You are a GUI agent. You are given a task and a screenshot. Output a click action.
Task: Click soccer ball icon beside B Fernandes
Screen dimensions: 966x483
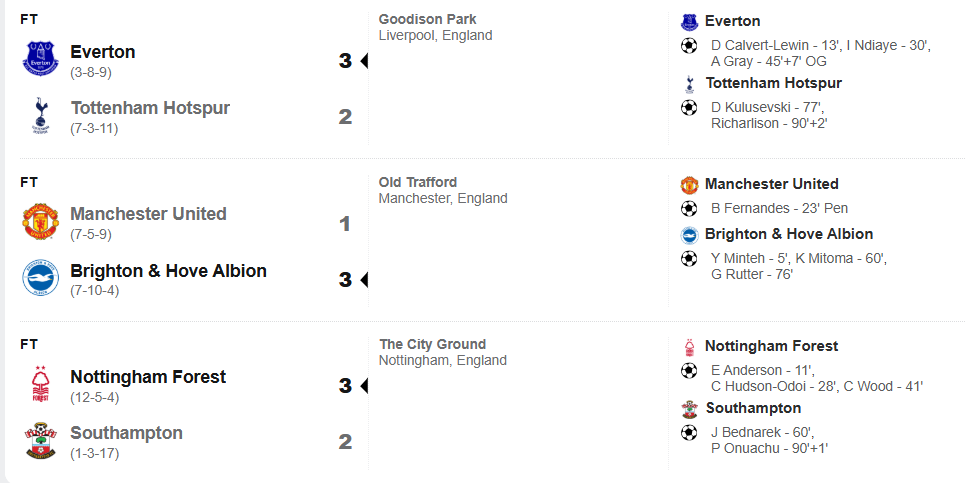[689, 209]
